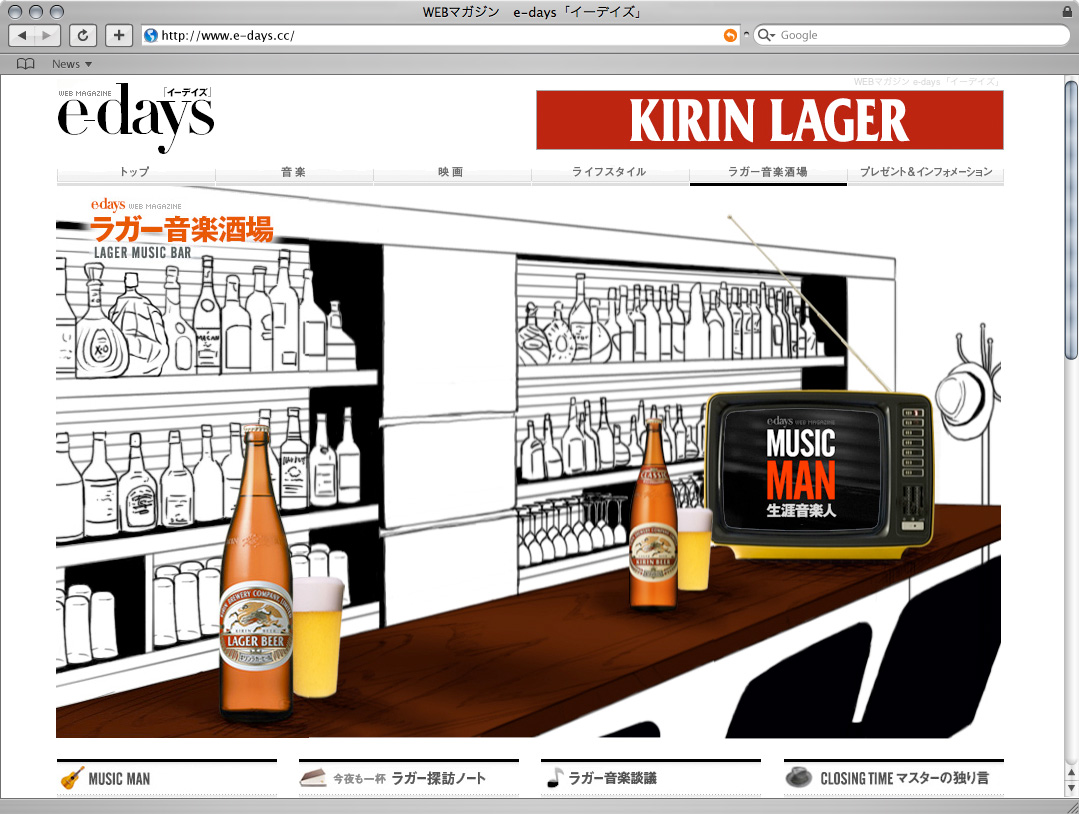Click the hat icon beside CLOSING TIME
Screen dimensions: 1079x814
pyautogui.click(x=798, y=778)
